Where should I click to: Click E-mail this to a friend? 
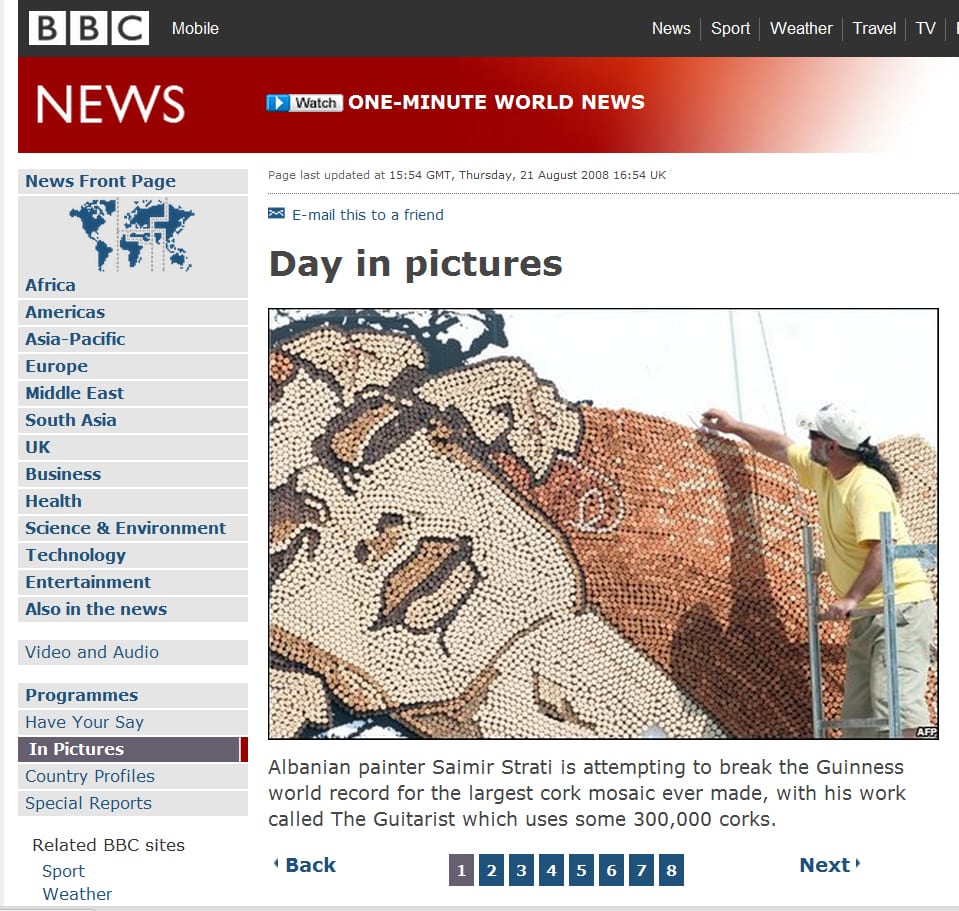point(368,215)
